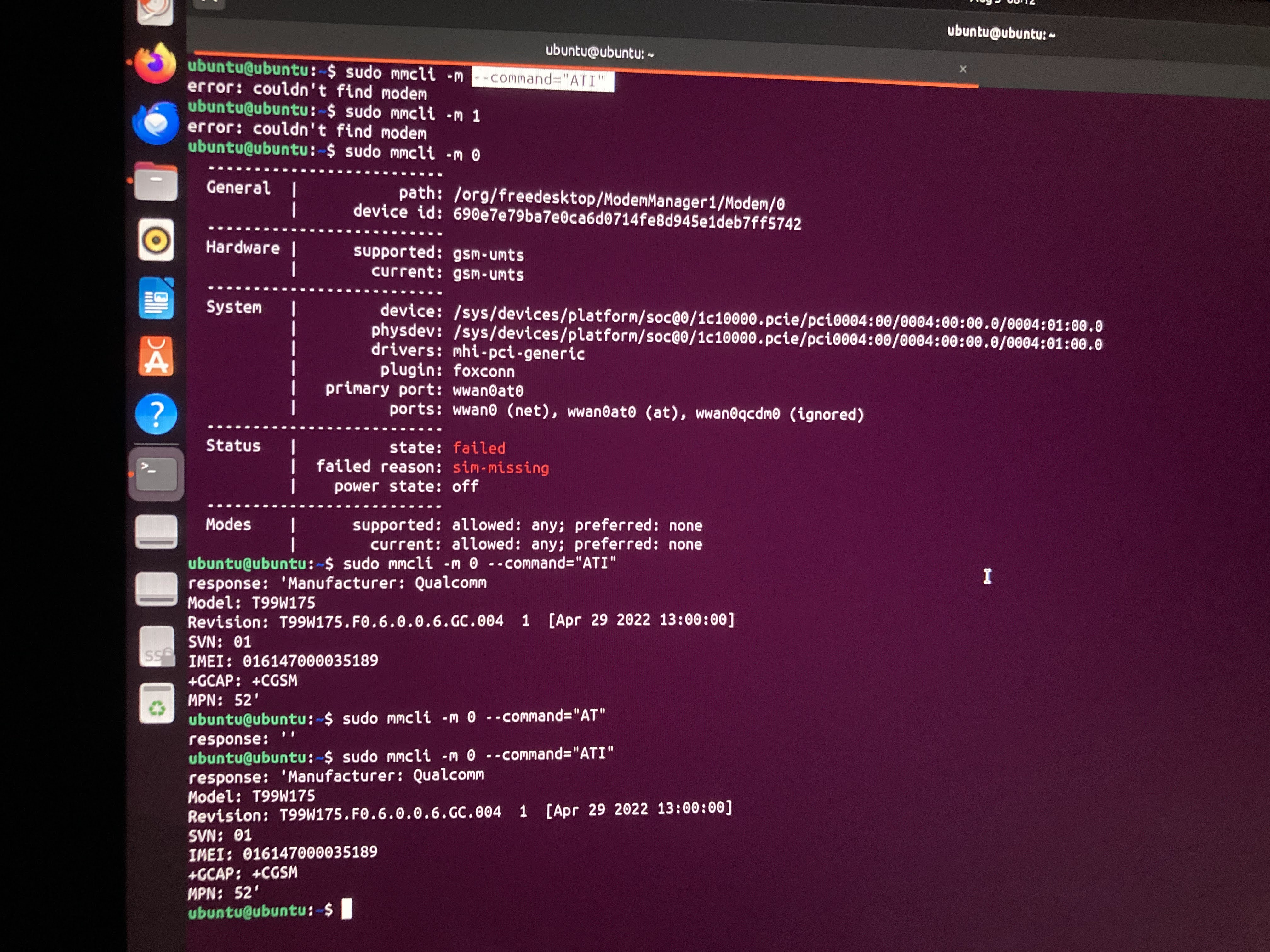Click the 'supported: gsm-umts' hardware value
Screen dimensions: 1270x952
point(488,254)
